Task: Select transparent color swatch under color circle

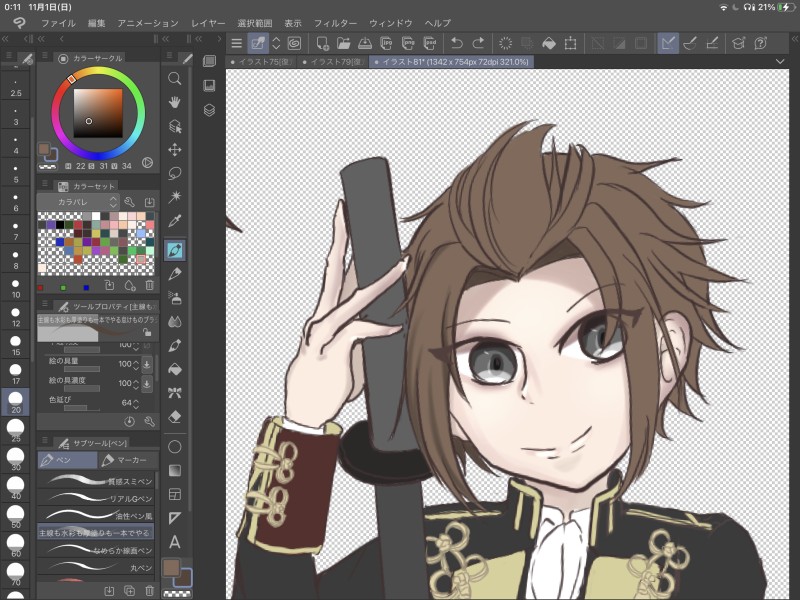Action: (47, 166)
